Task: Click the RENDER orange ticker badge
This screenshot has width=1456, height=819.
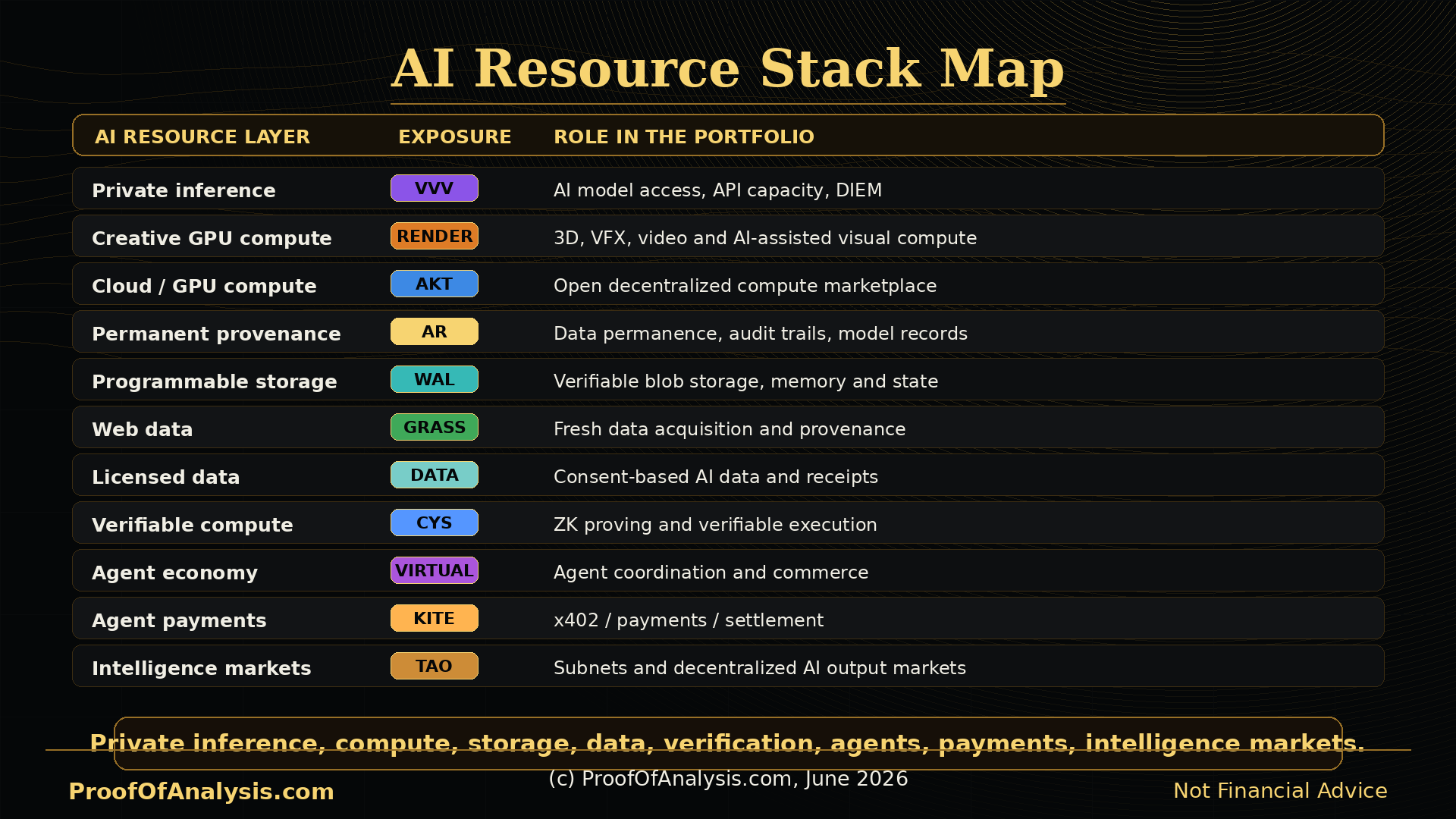Action: (x=434, y=236)
